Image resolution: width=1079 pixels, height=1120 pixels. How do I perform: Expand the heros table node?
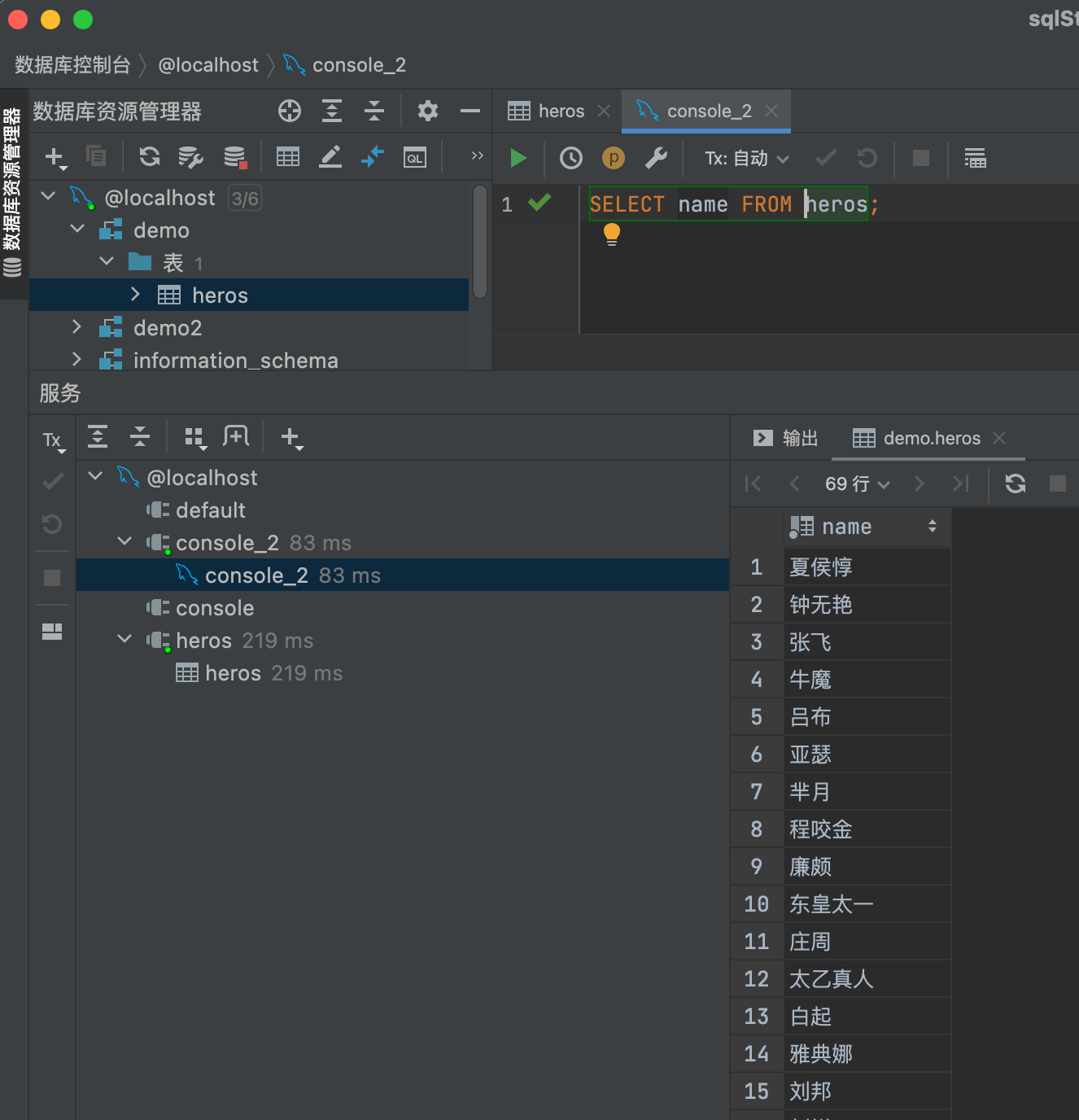[x=135, y=294]
